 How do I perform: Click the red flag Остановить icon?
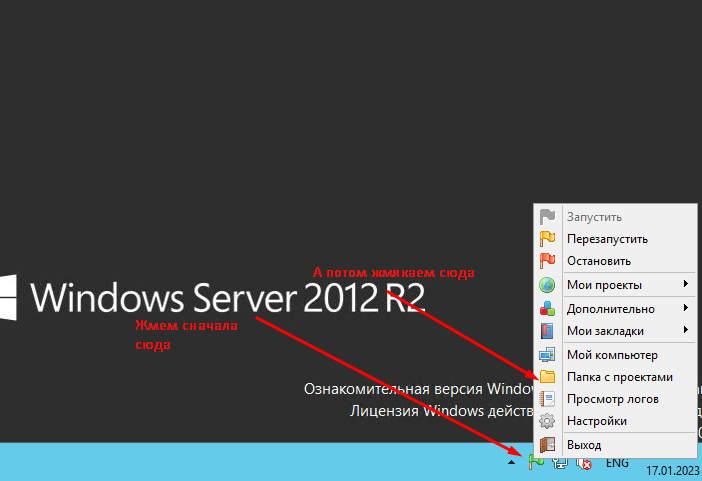click(x=547, y=261)
